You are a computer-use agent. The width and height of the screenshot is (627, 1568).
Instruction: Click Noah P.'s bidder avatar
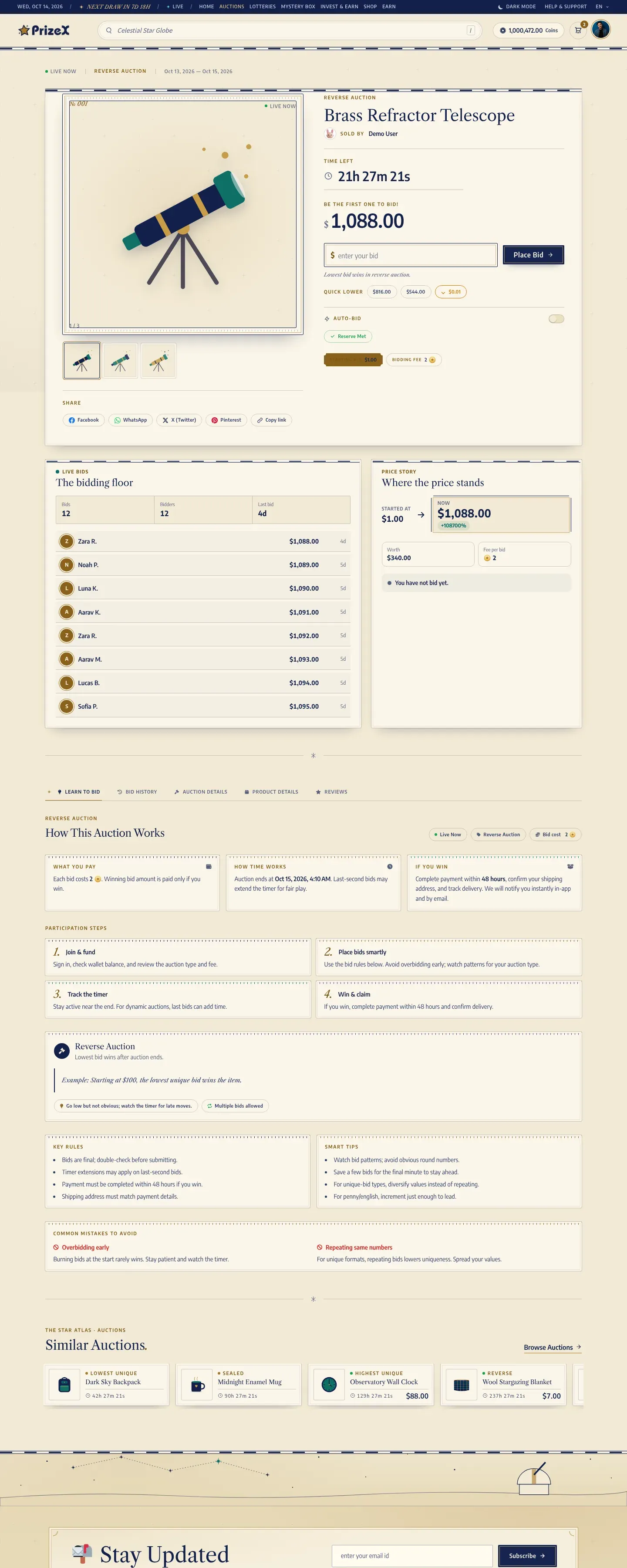66,565
